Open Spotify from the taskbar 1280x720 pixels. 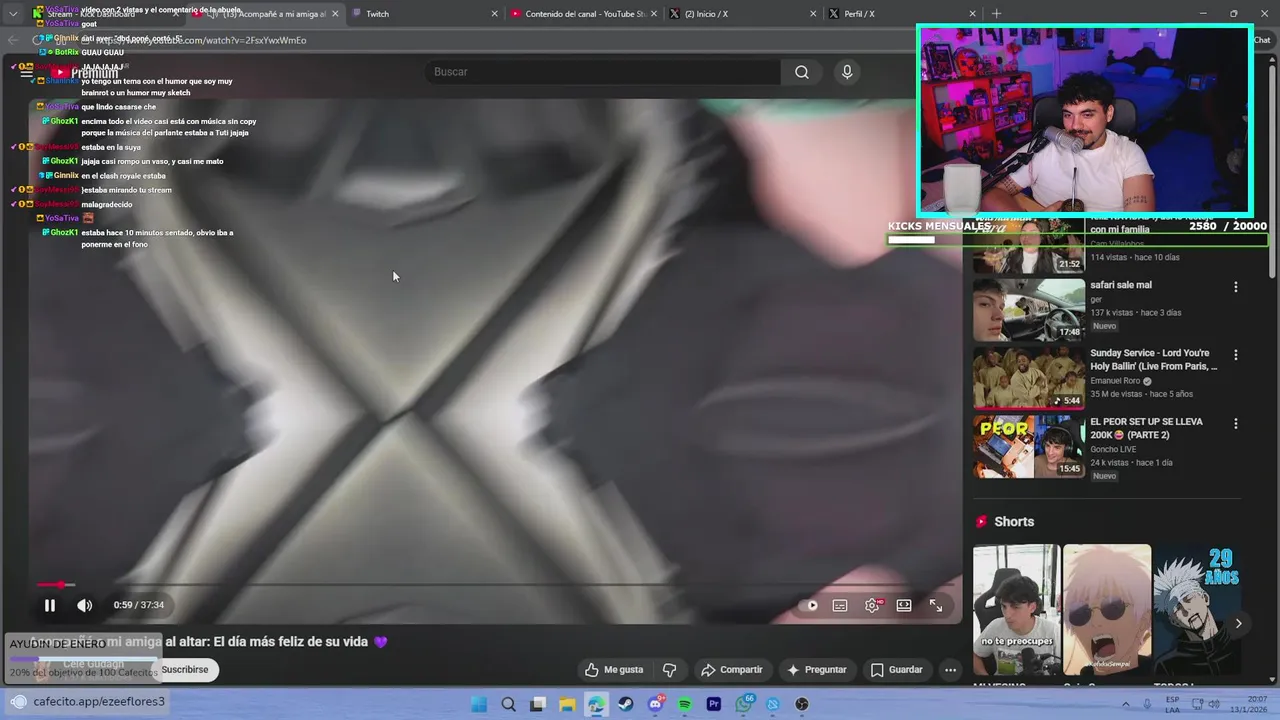tap(685, 704)
